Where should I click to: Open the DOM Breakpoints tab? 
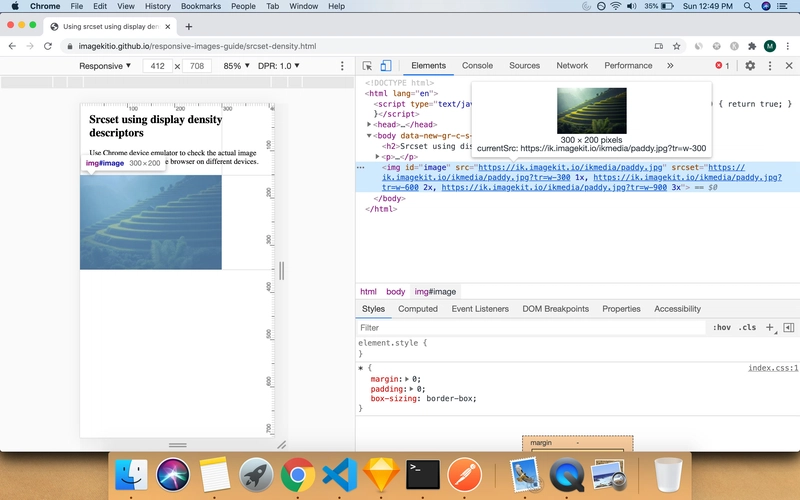556,309
